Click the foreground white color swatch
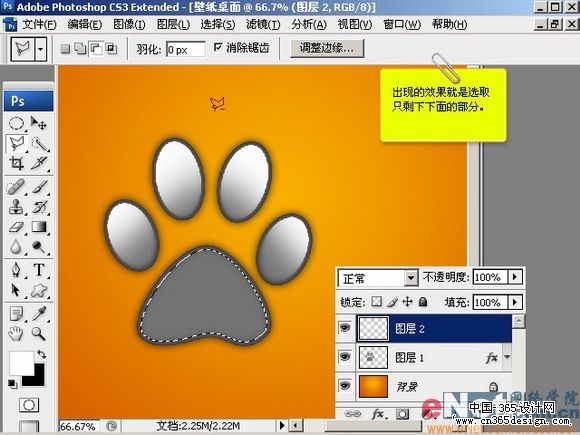Image resolution: width=580 pixels, height=435 pixels. tap(21, 362)
